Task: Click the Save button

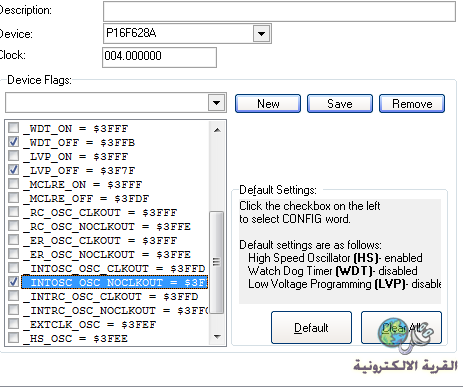Action: click(340, 104)
